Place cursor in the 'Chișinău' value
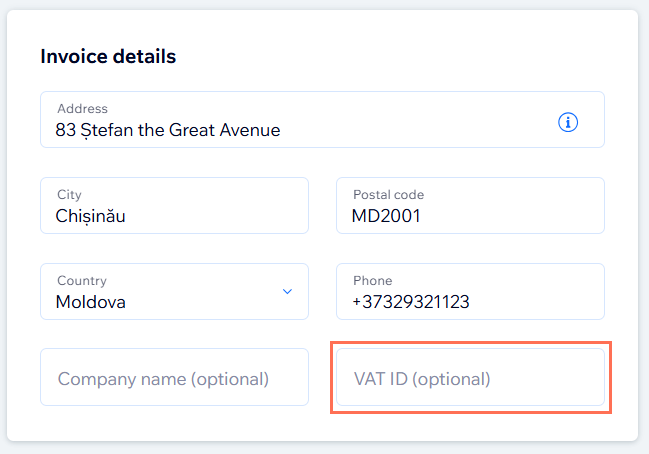649x454 pixels. point(91,216)
